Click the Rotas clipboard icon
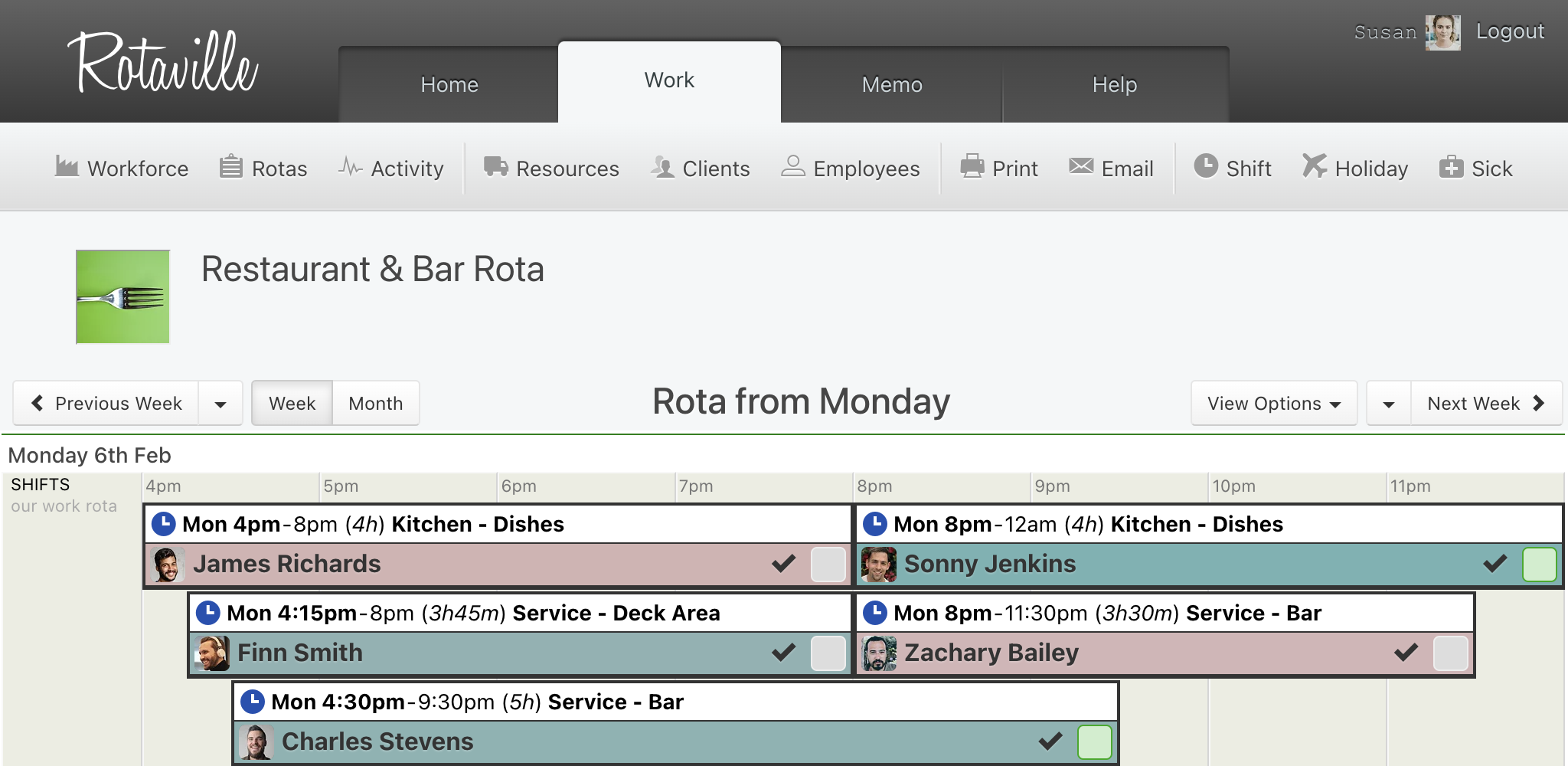 point(230,166)
